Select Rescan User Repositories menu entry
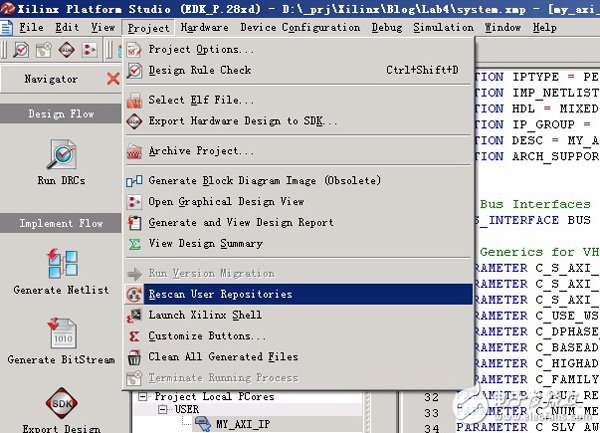This screenshot has height=433, width=600. [x=220, y=294]
